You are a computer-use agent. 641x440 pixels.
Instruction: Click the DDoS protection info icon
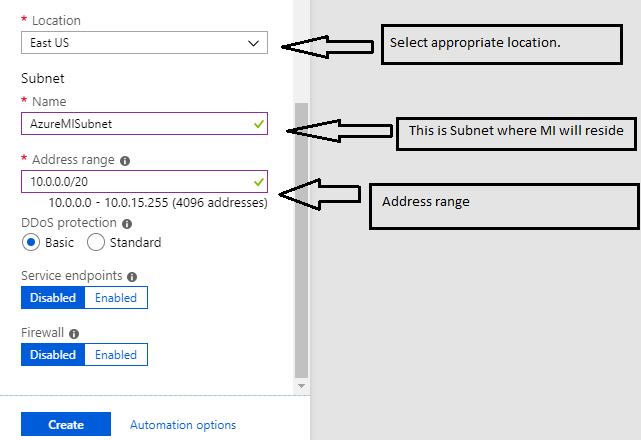click(x=127, y=224)
